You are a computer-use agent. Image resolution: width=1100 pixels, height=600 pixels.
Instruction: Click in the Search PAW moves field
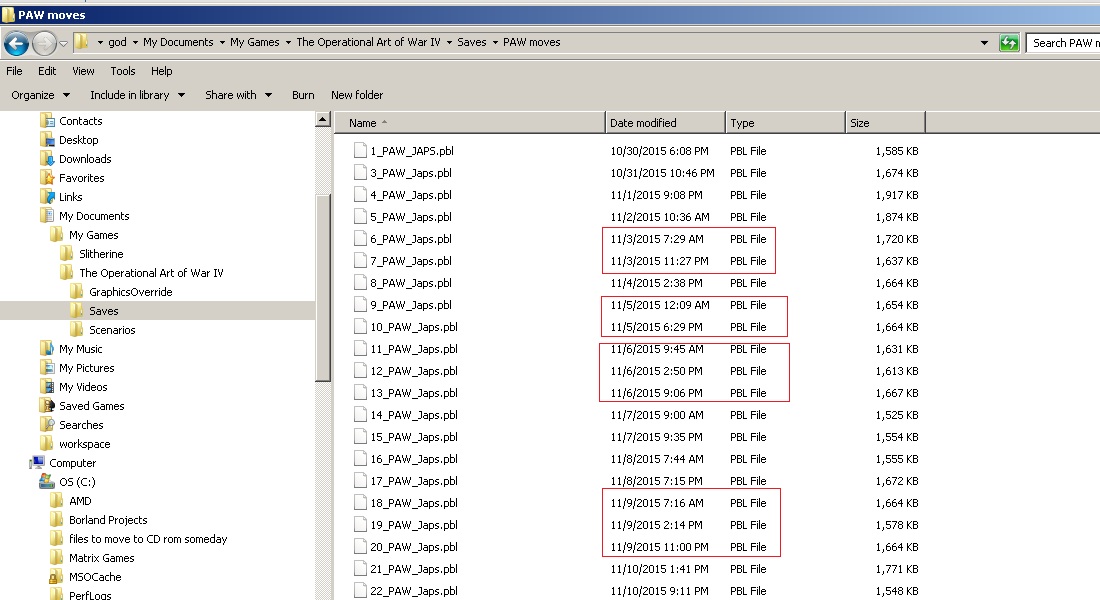(1063, 43)
